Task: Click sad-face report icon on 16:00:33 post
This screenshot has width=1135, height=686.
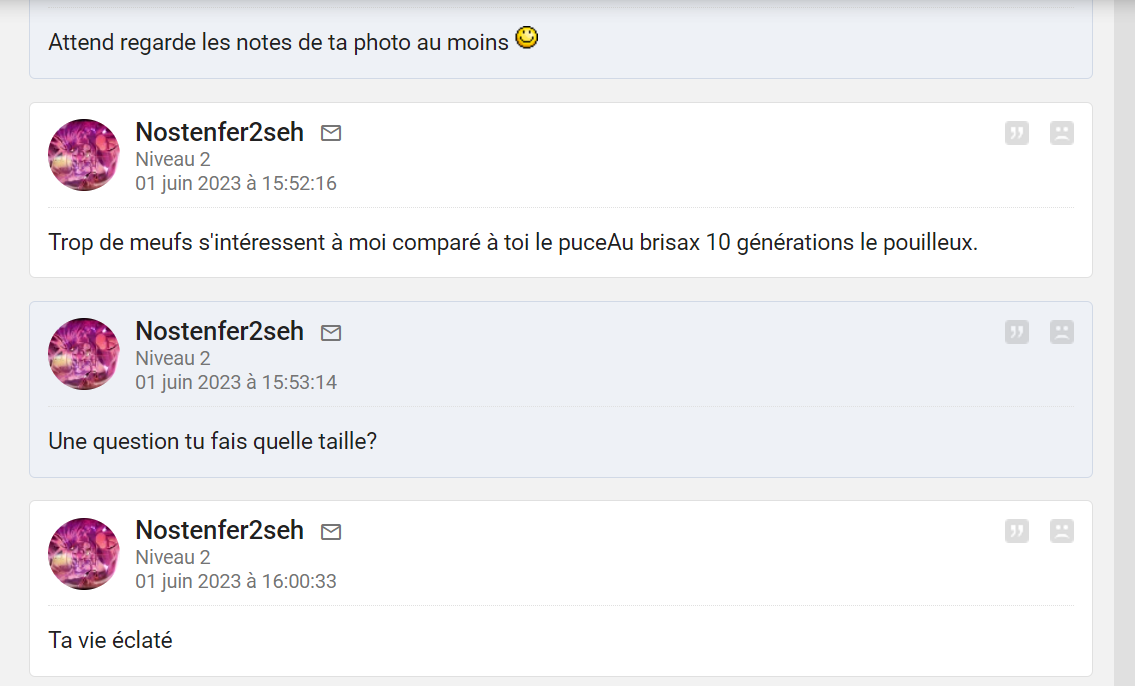Action: pyautogui.click(x=1062, y=531)
